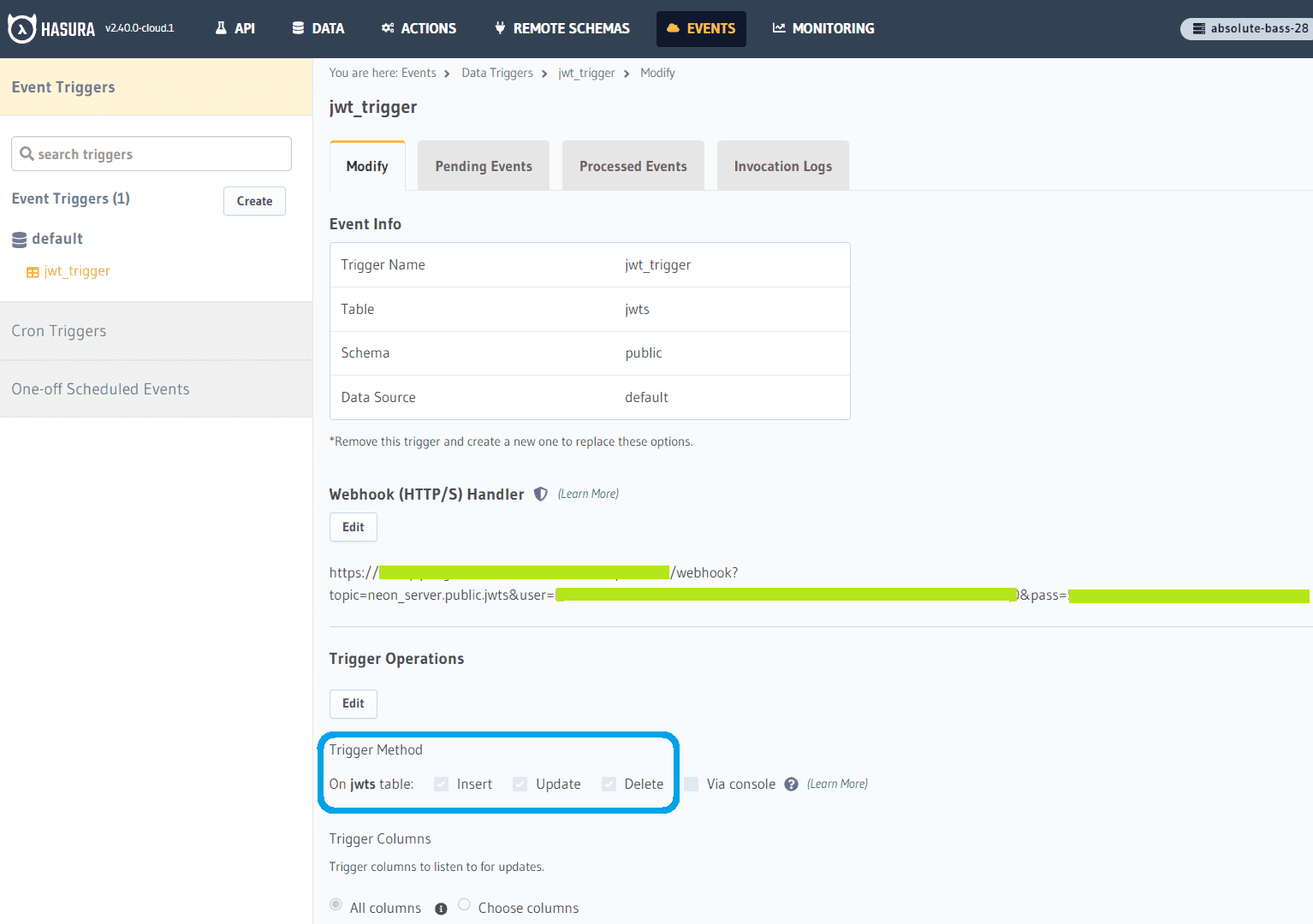Image resolution: width=1313 pixels, height=924 pixels.
Task: Click the absolute-bass-28 project badge
Action: 1247,28
